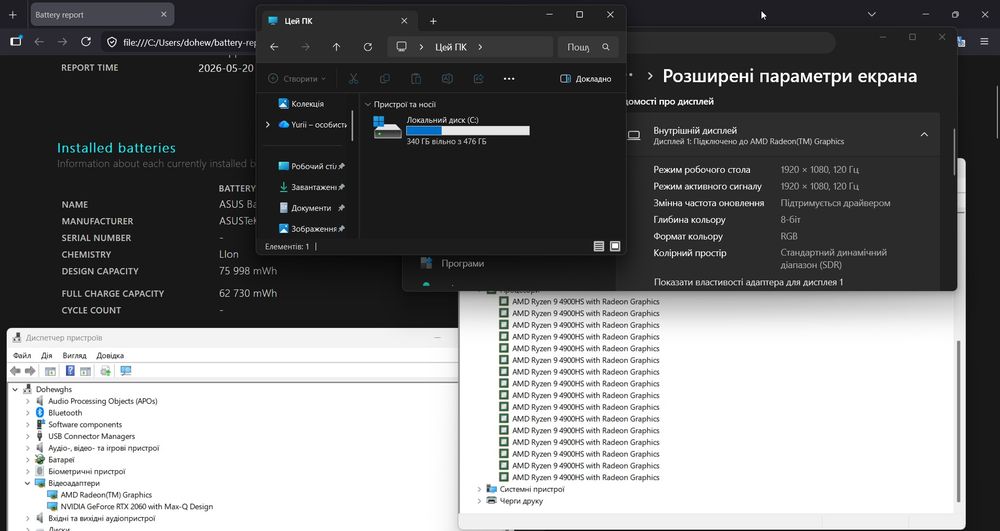Click the Copy icon in Explorer toolbar

[x=385, y=78]
